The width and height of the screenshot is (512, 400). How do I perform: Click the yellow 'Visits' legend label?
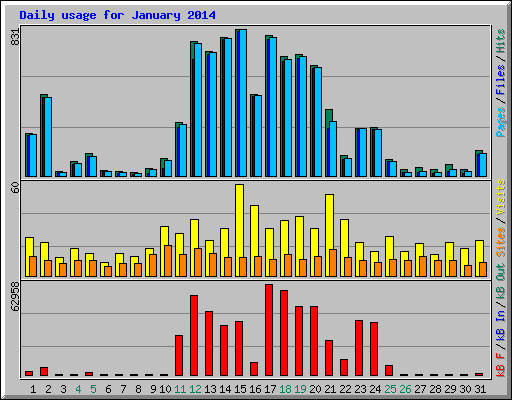(x=501, y=197)
